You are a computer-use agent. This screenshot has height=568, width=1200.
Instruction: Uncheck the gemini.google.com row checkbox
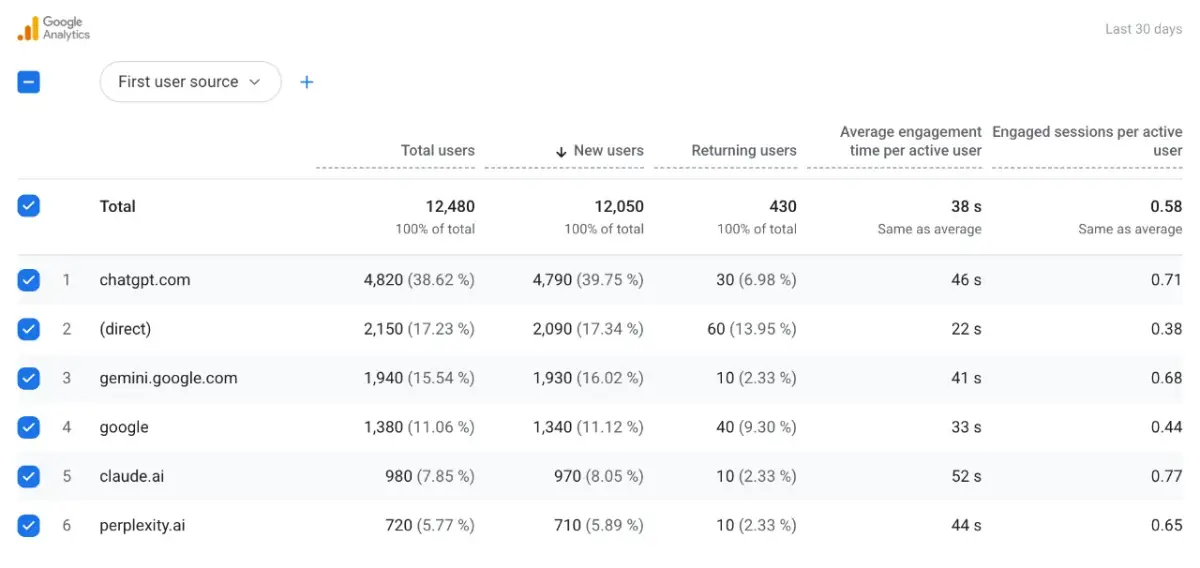29,378
